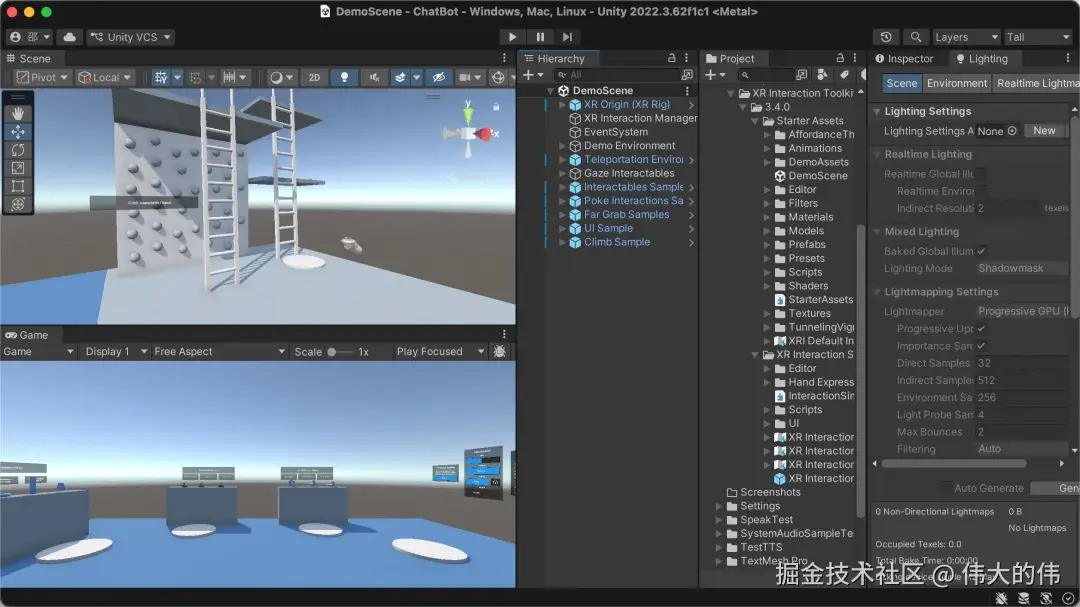Click New lighting settings button

click(x=1043, y=131)
